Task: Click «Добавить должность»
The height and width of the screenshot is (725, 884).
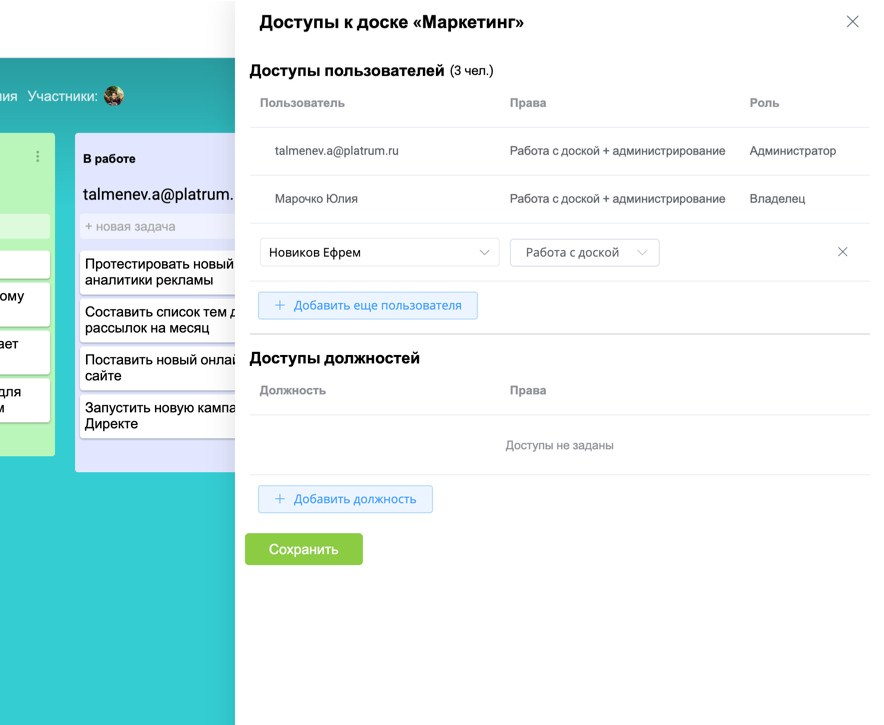Action: [345, 499]
